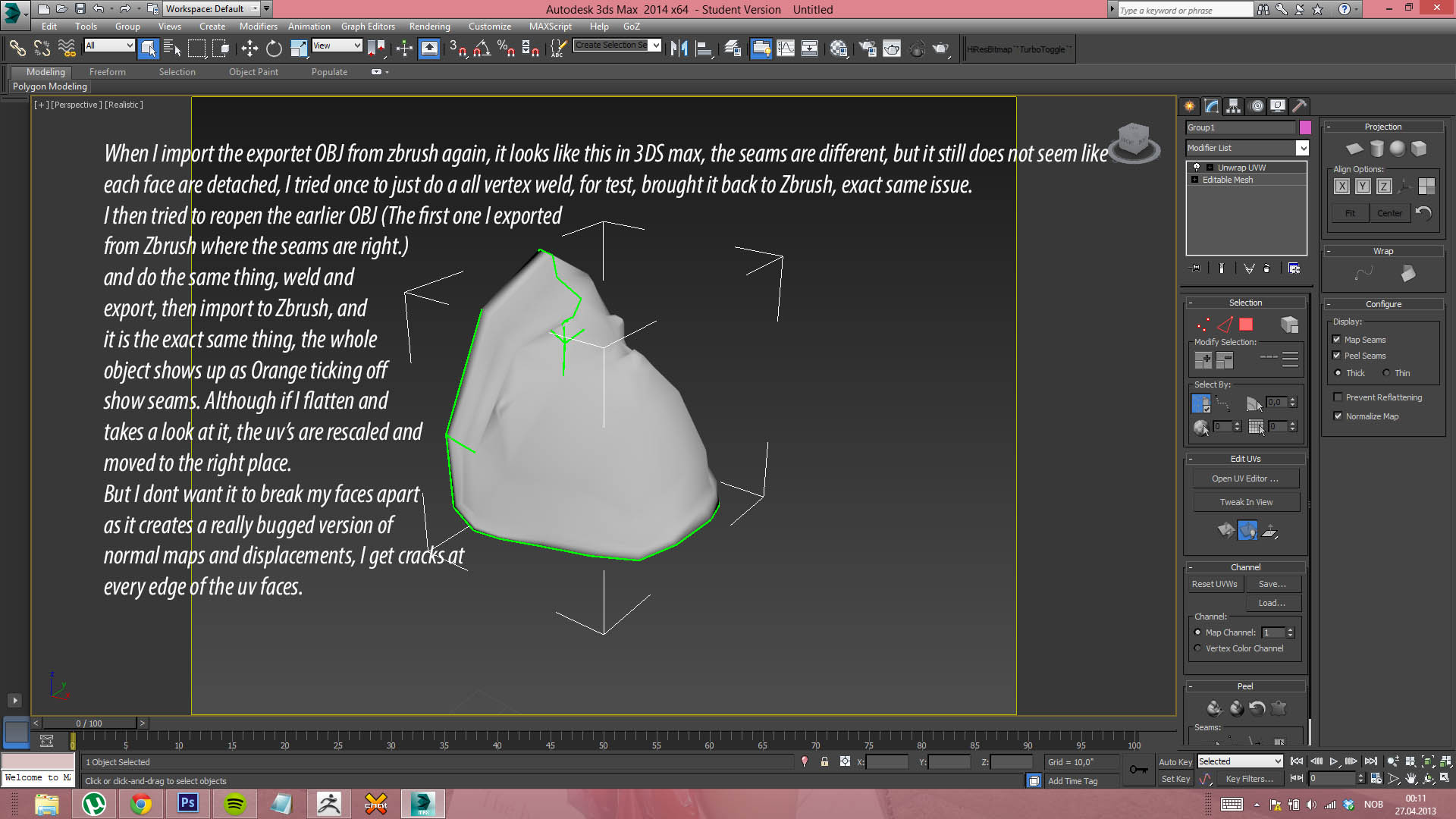Apply Spherical Map projection icon

pyautogui.click(x=1398, y=148)
